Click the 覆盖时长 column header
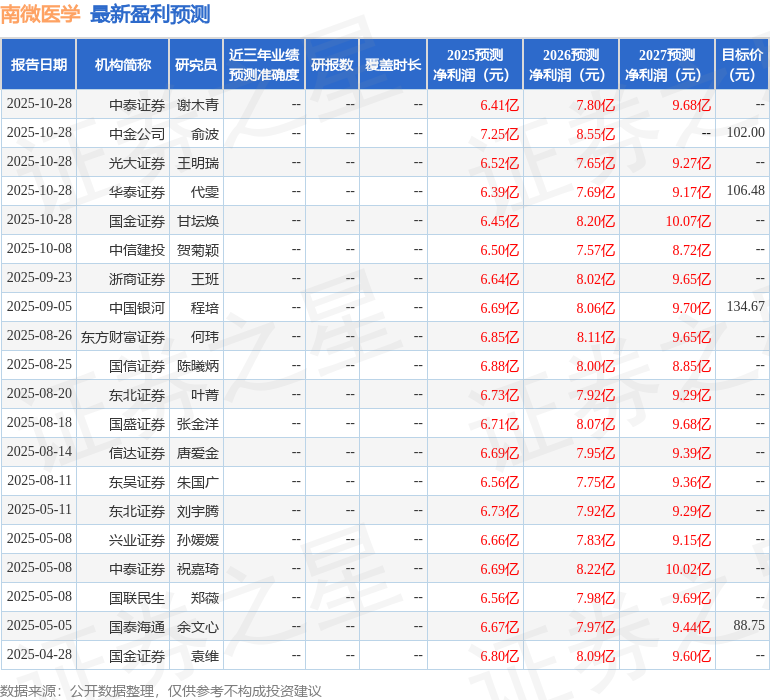 point(393,65)
